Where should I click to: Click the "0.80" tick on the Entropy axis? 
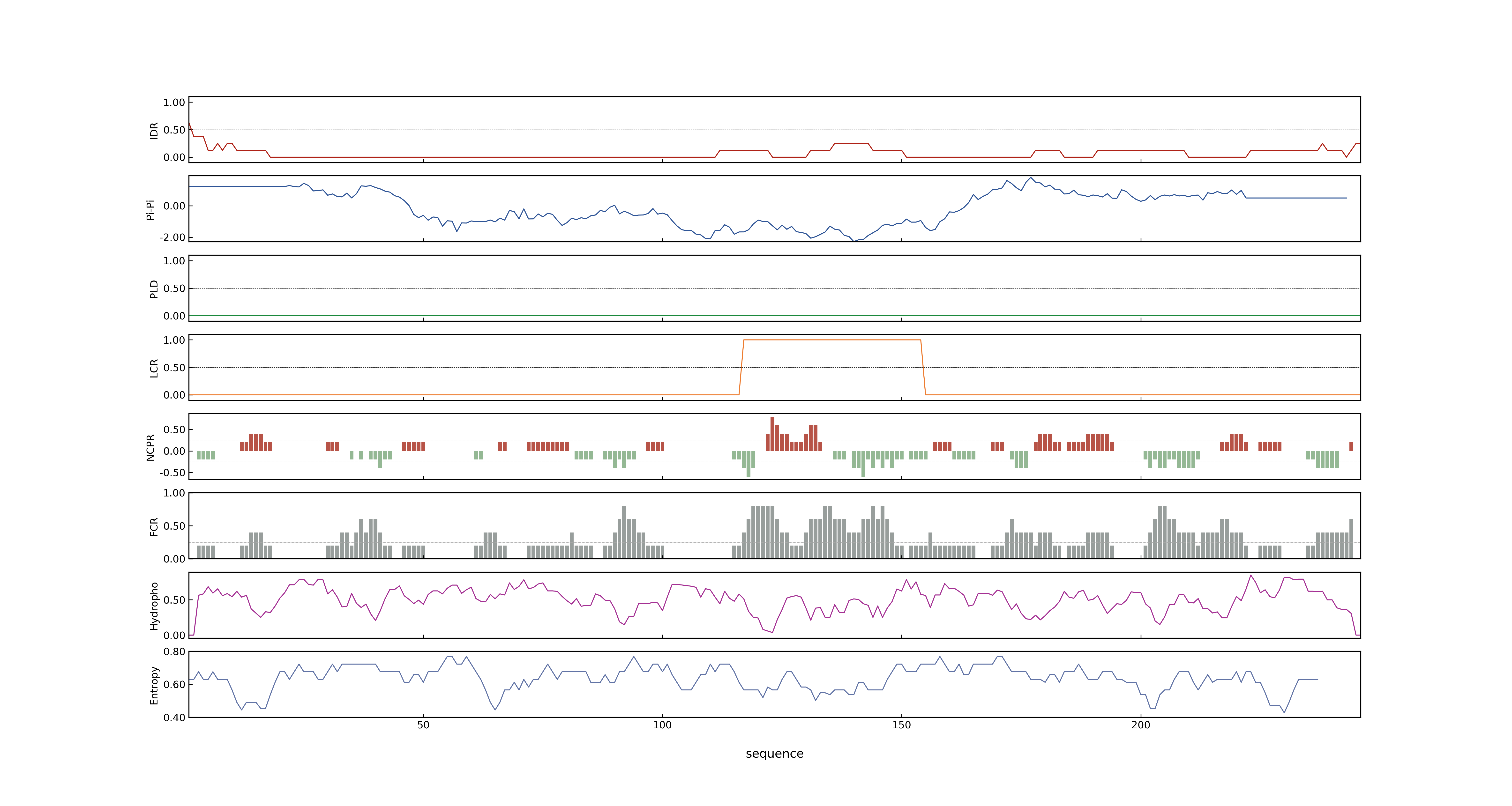pos(174,651)
